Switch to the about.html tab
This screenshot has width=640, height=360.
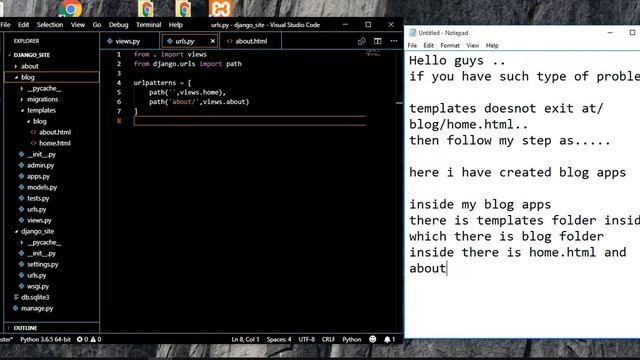[251, 41]
